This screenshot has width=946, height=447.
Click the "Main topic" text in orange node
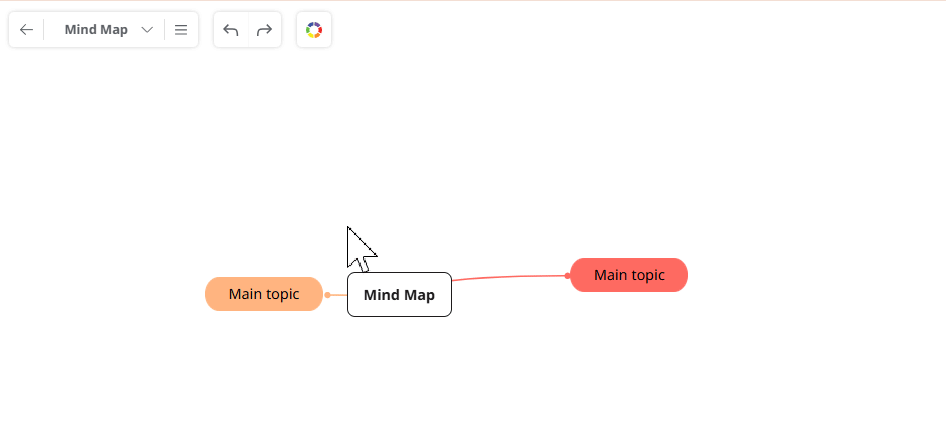(264, 294)
